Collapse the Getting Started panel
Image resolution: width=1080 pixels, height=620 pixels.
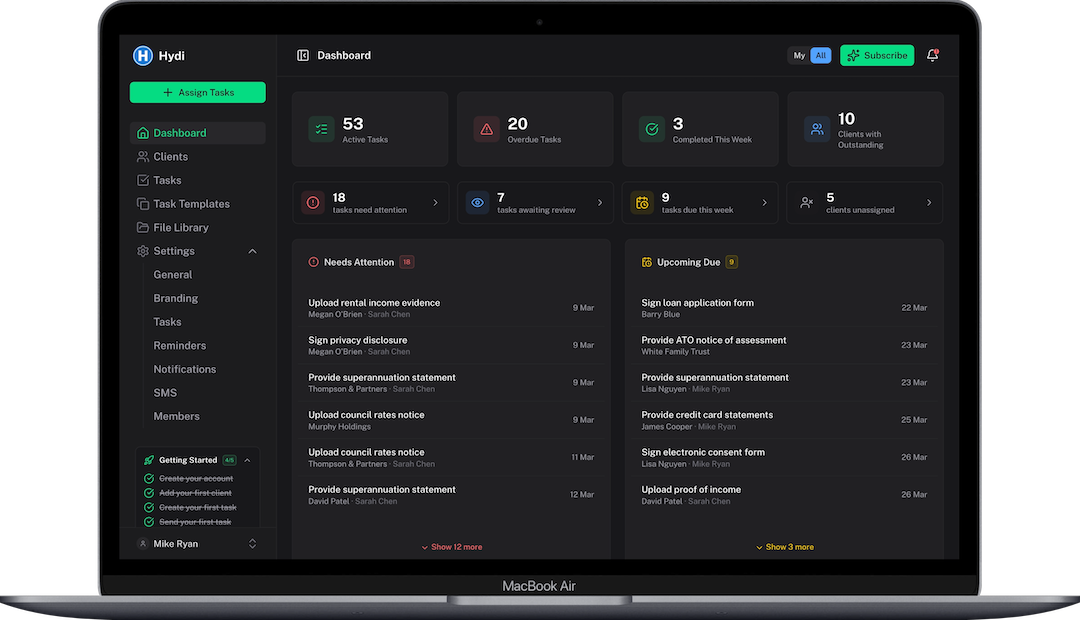coord(249,459)
